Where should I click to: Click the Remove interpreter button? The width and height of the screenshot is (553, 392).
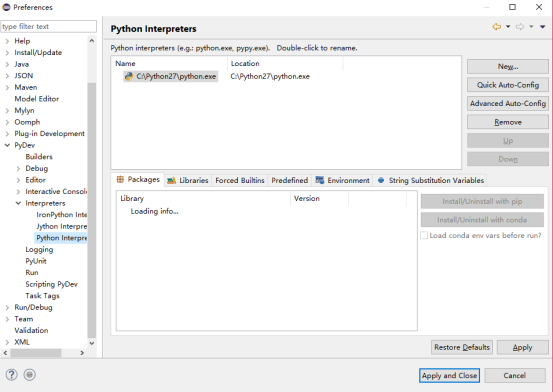(508, 122)
